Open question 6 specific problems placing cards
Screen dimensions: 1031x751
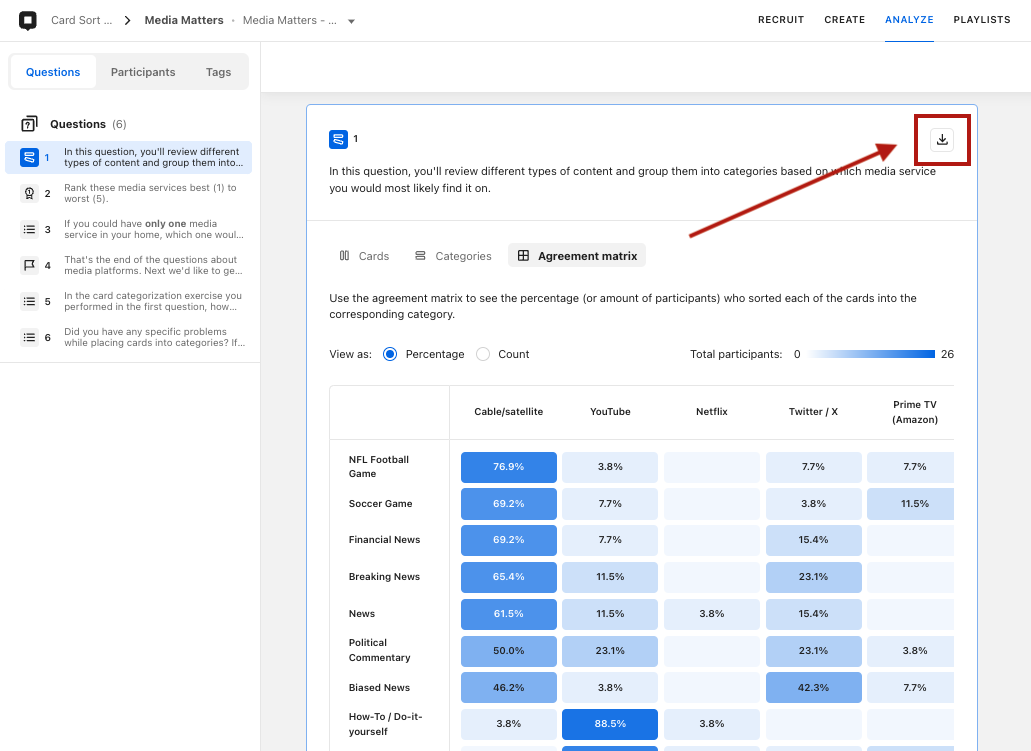pos(128,337)
